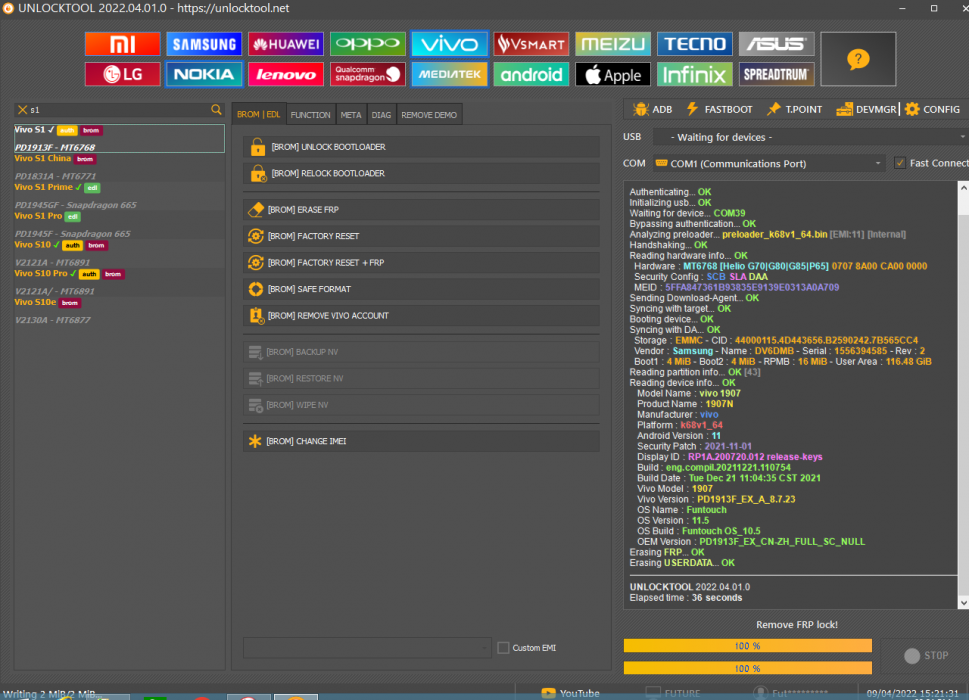Click the lower 100% progress bar
969x700 pixels.
[x=748, y=668]
